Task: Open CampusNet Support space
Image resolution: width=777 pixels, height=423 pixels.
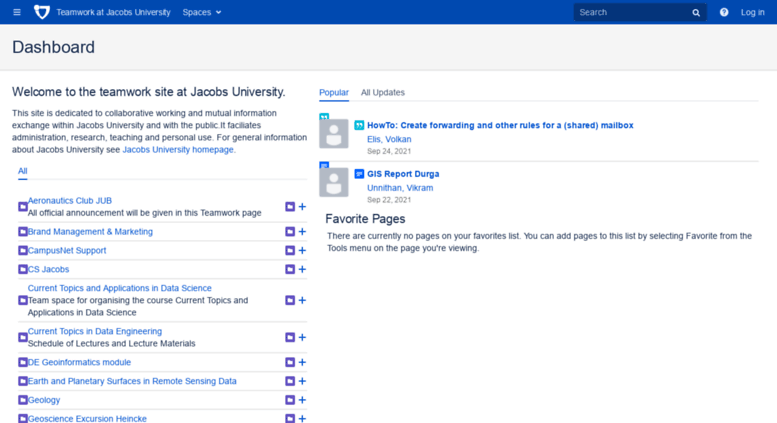Action: pyautogui.click(x=67, y=250)
